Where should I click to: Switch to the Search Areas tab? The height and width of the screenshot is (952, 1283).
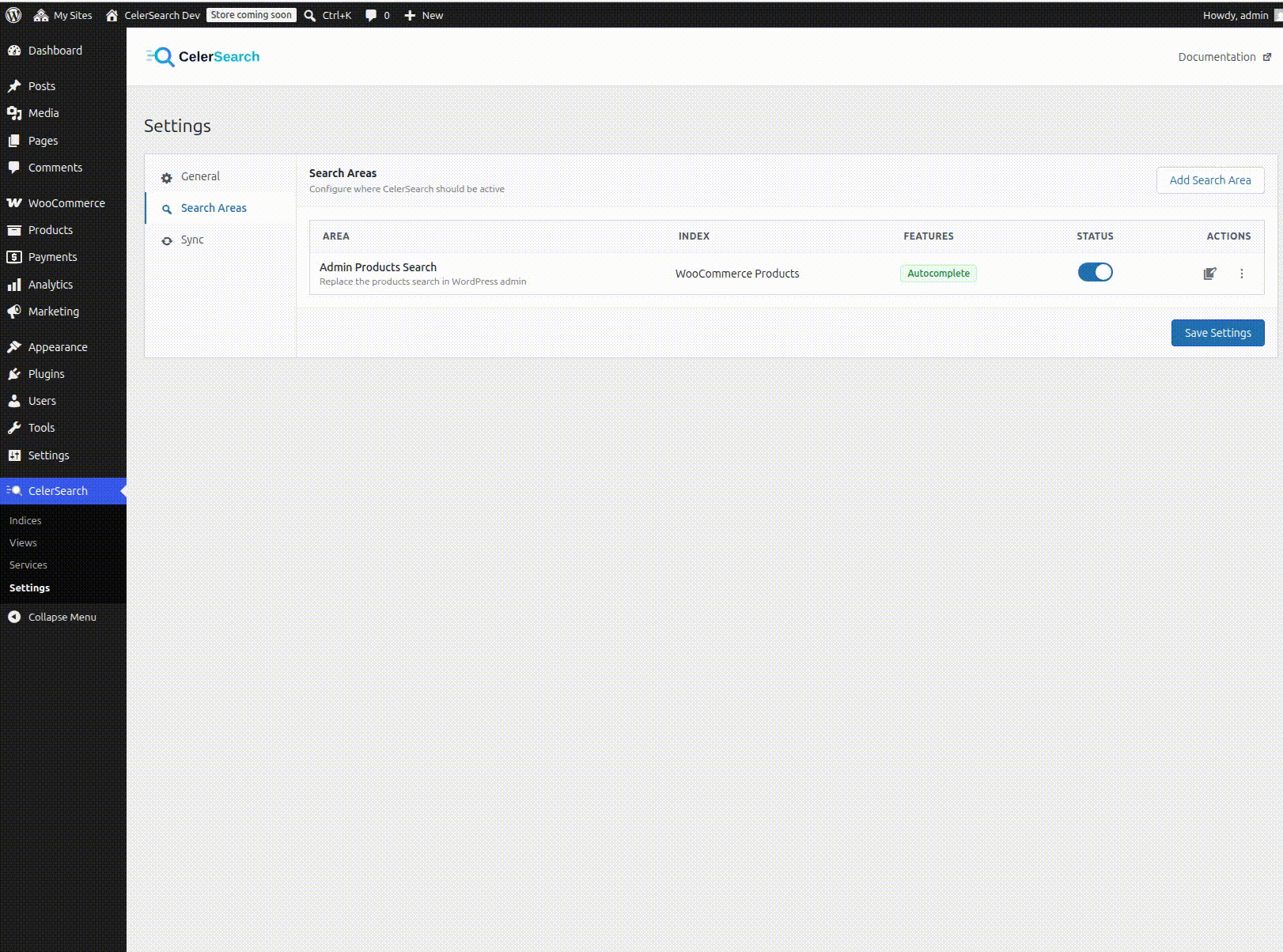click(221, 208)
